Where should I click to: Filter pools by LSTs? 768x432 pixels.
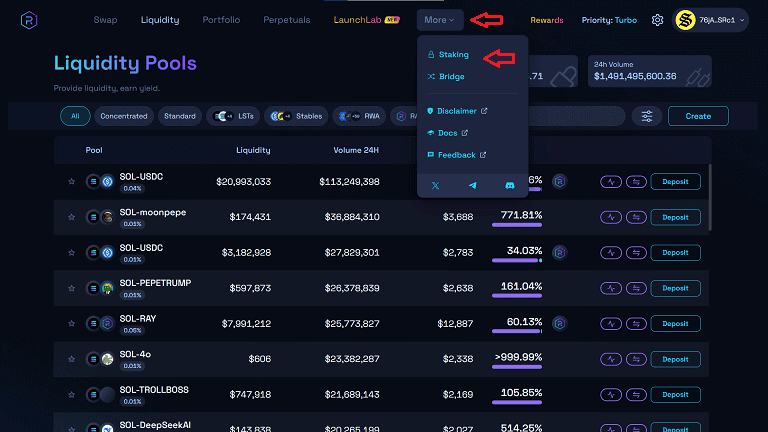pos(233,116)
